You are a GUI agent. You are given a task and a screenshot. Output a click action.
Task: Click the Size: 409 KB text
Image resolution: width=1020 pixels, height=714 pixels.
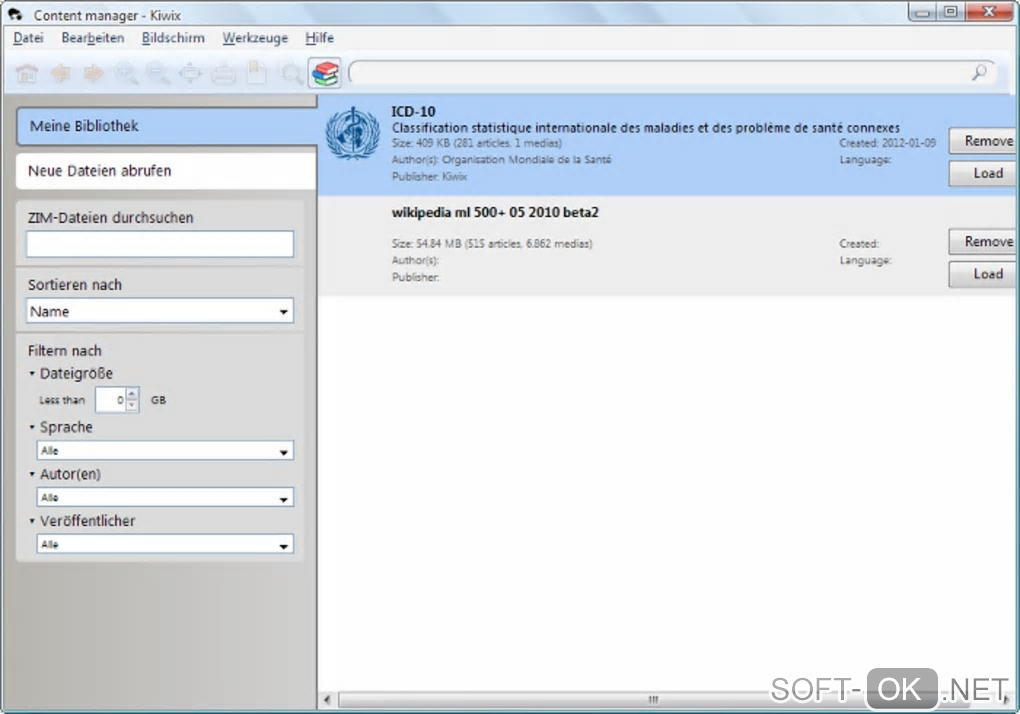[x=477, y=143]
